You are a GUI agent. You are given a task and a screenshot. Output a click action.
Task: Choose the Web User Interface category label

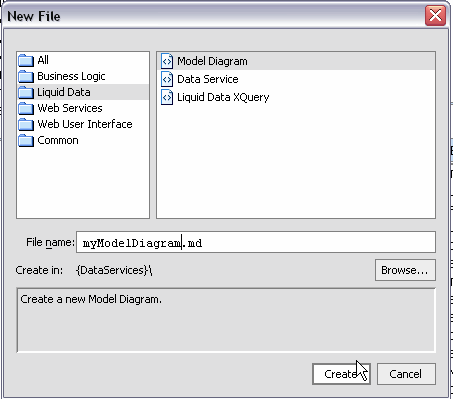click(85, 124)
